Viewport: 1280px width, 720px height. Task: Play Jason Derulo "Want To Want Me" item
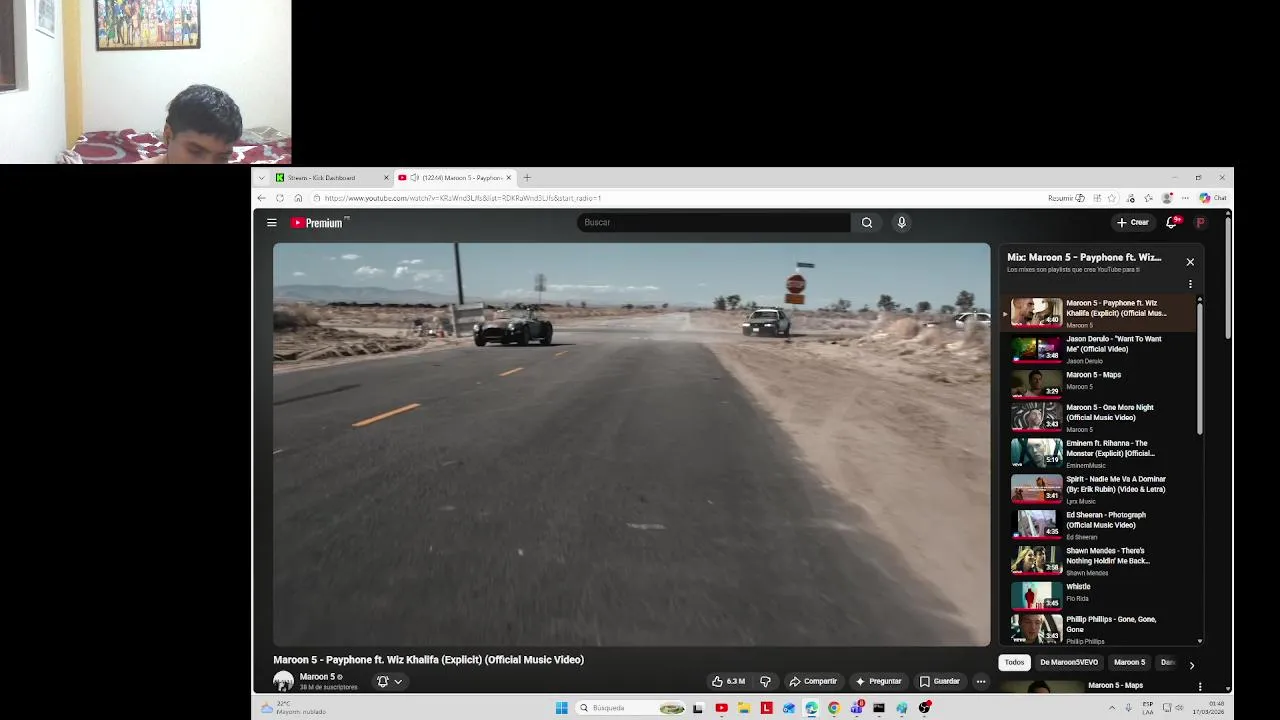coord(1100,349)
